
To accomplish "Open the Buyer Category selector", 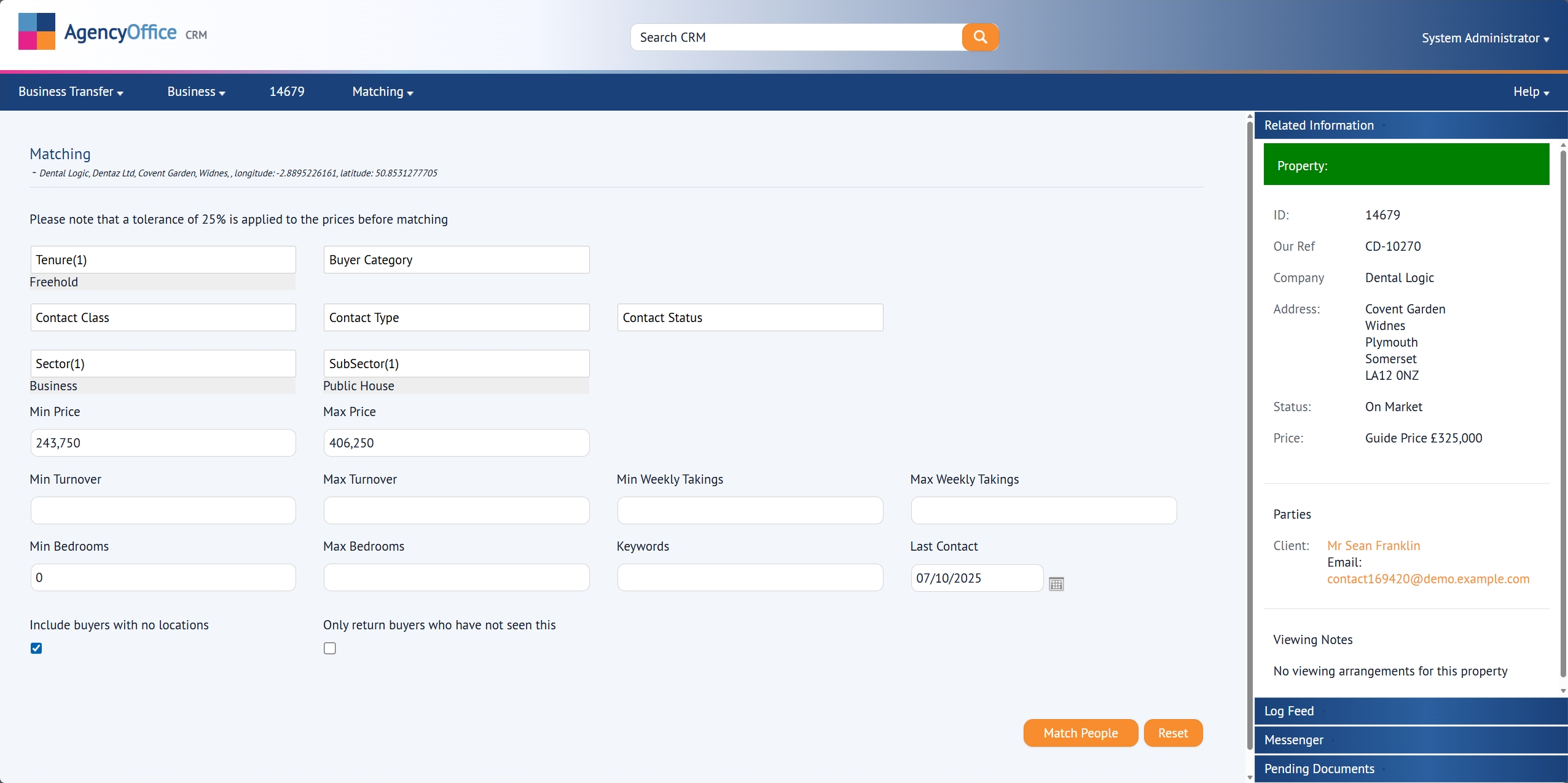I will (x=455, y=259).
